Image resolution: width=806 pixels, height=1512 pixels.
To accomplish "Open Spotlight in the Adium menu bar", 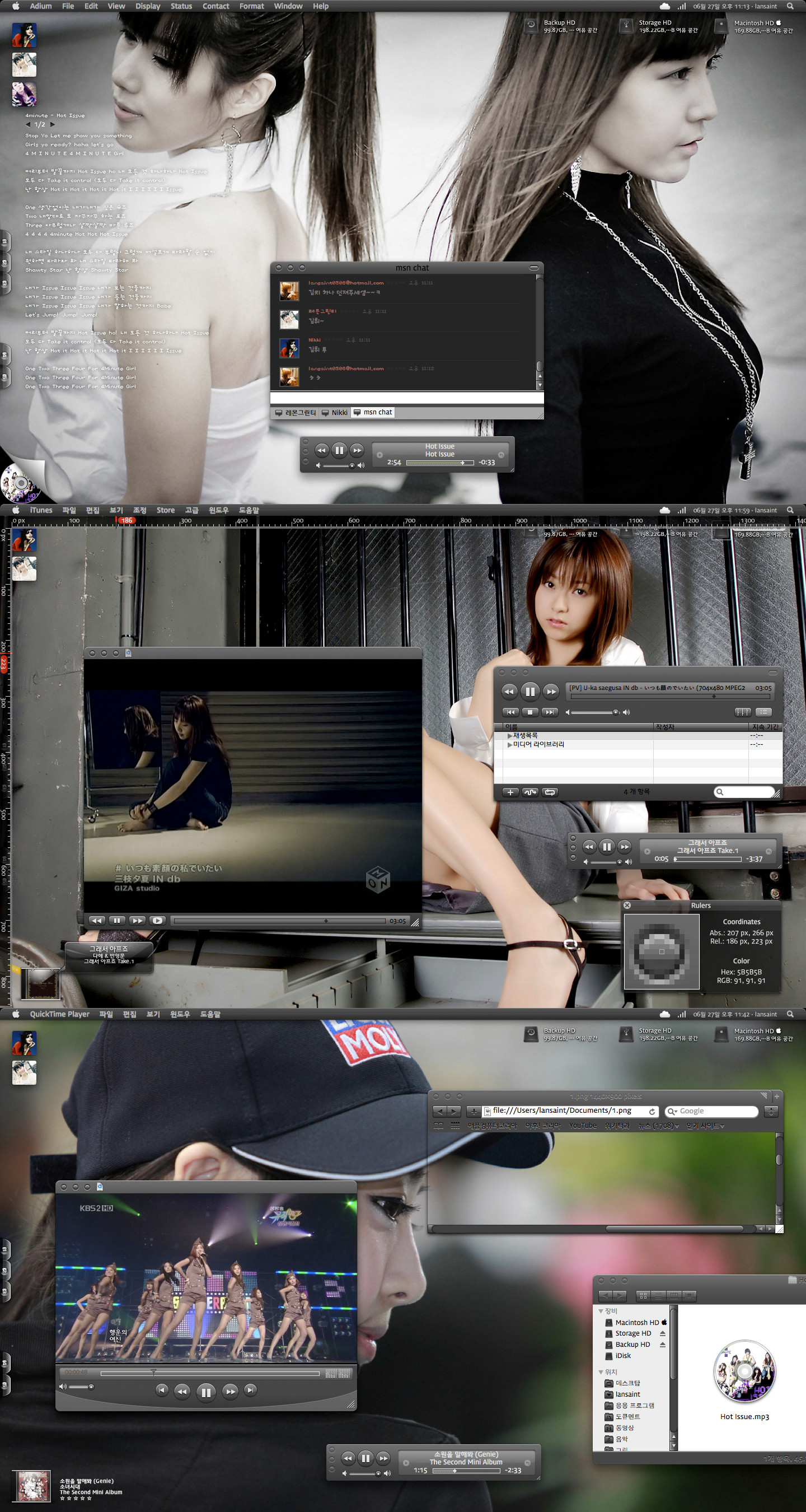I will pyautogui.click(x=790, y=6).
